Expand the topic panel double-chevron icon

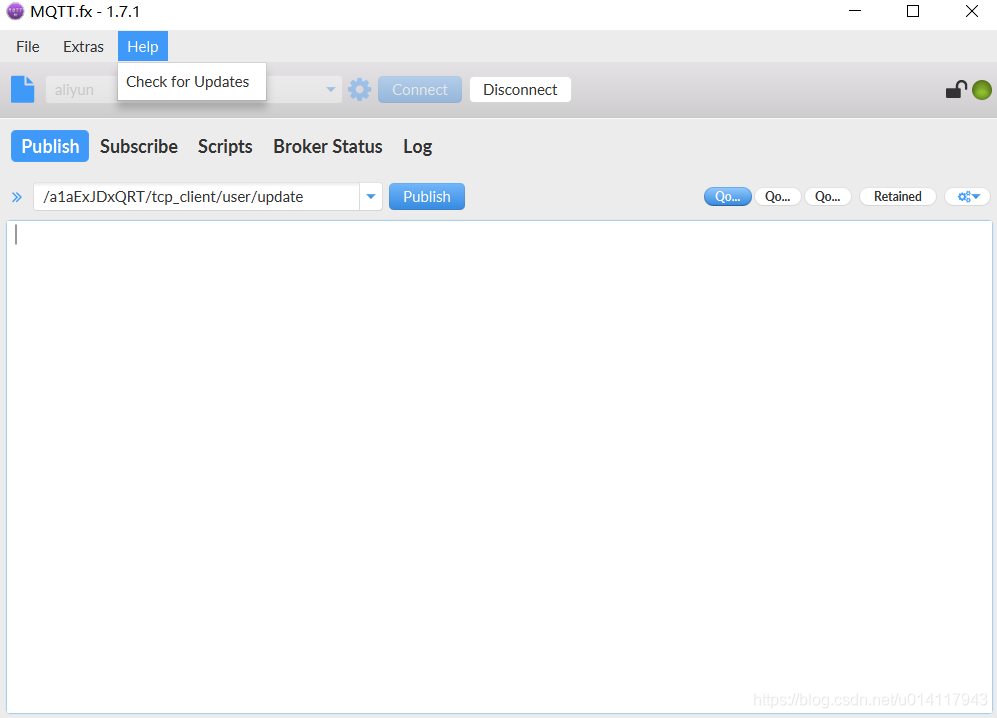[17, 197]
